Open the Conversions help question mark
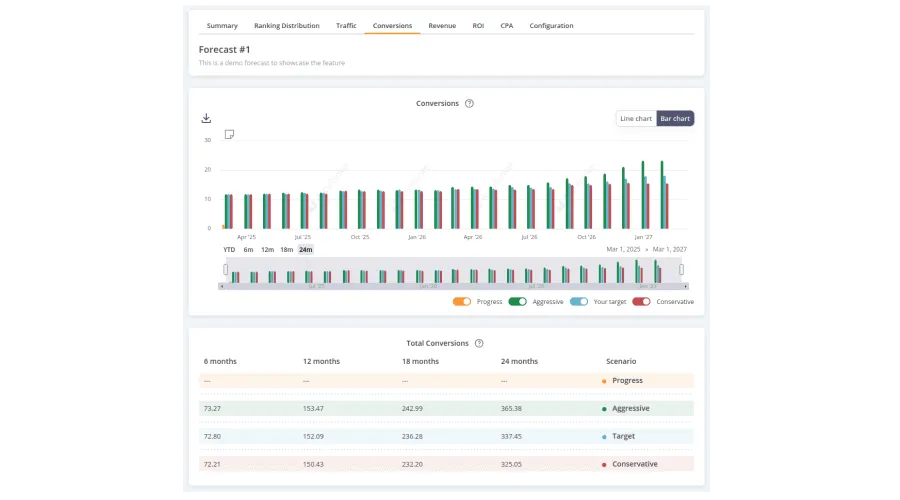900x500 pixels. coord(469,103)
